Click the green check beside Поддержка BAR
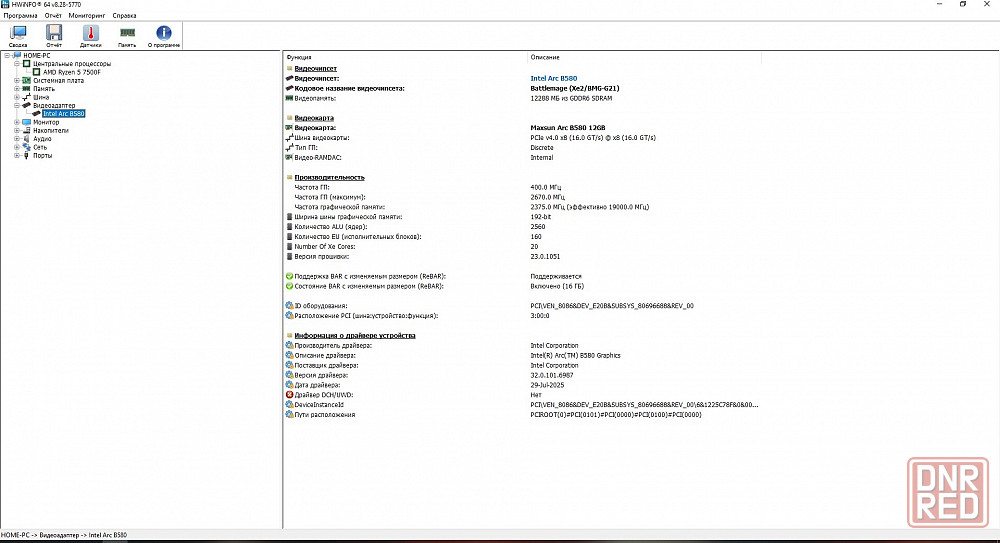Image resolution: width=1000 pixels, height=543 pixels. [x=290, y=276]
